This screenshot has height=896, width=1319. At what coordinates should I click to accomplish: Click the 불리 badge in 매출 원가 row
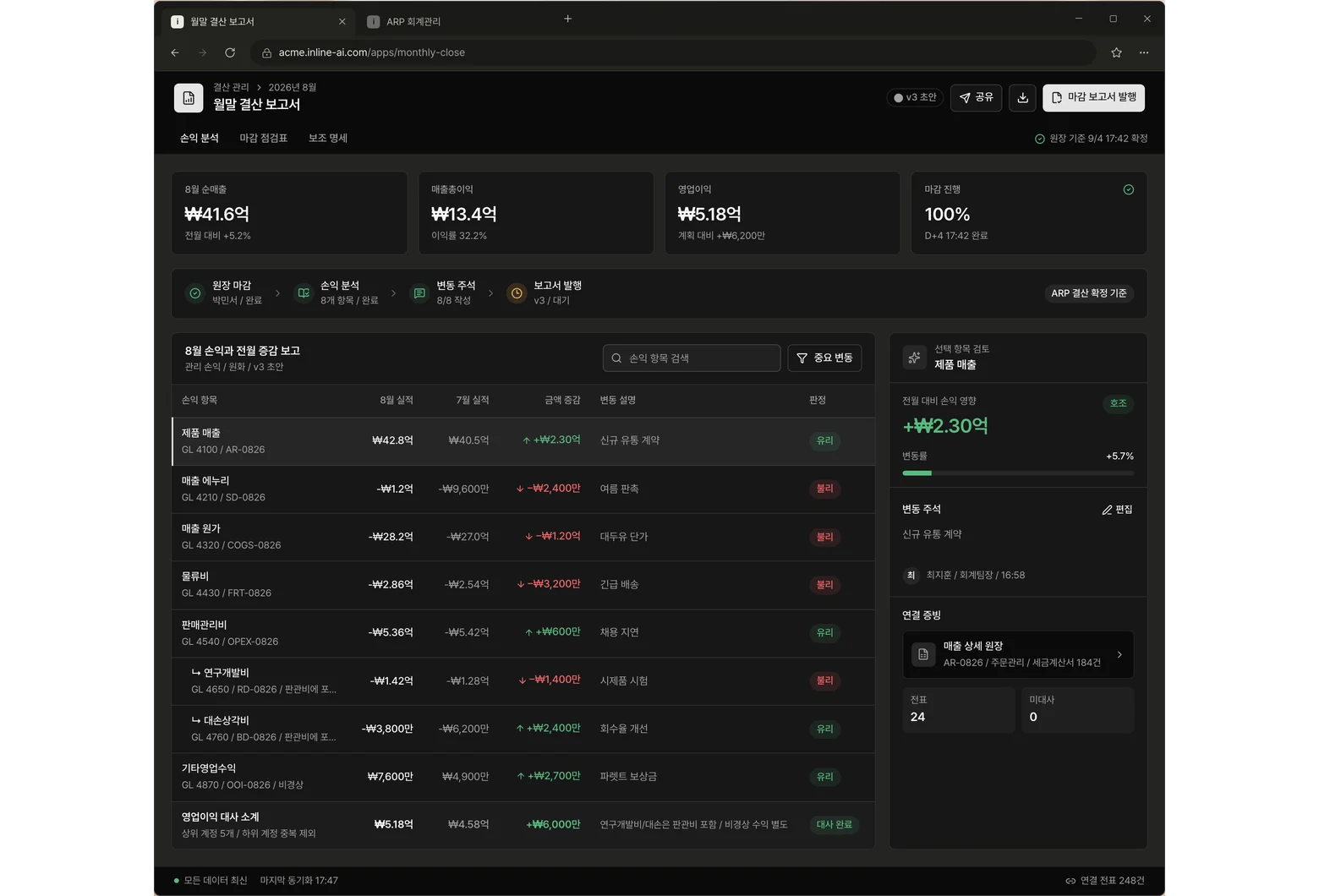pyautogui.click(x=824, y=537)
